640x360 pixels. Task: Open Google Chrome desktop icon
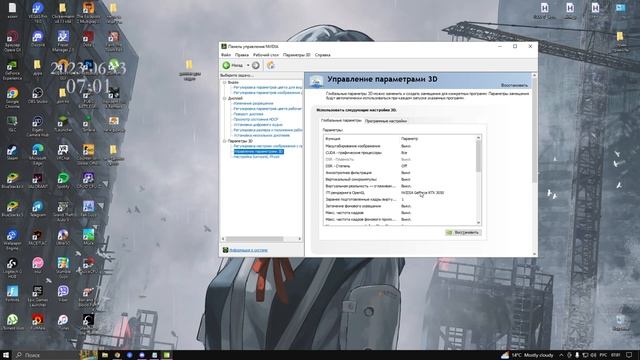tap(12, 97)
